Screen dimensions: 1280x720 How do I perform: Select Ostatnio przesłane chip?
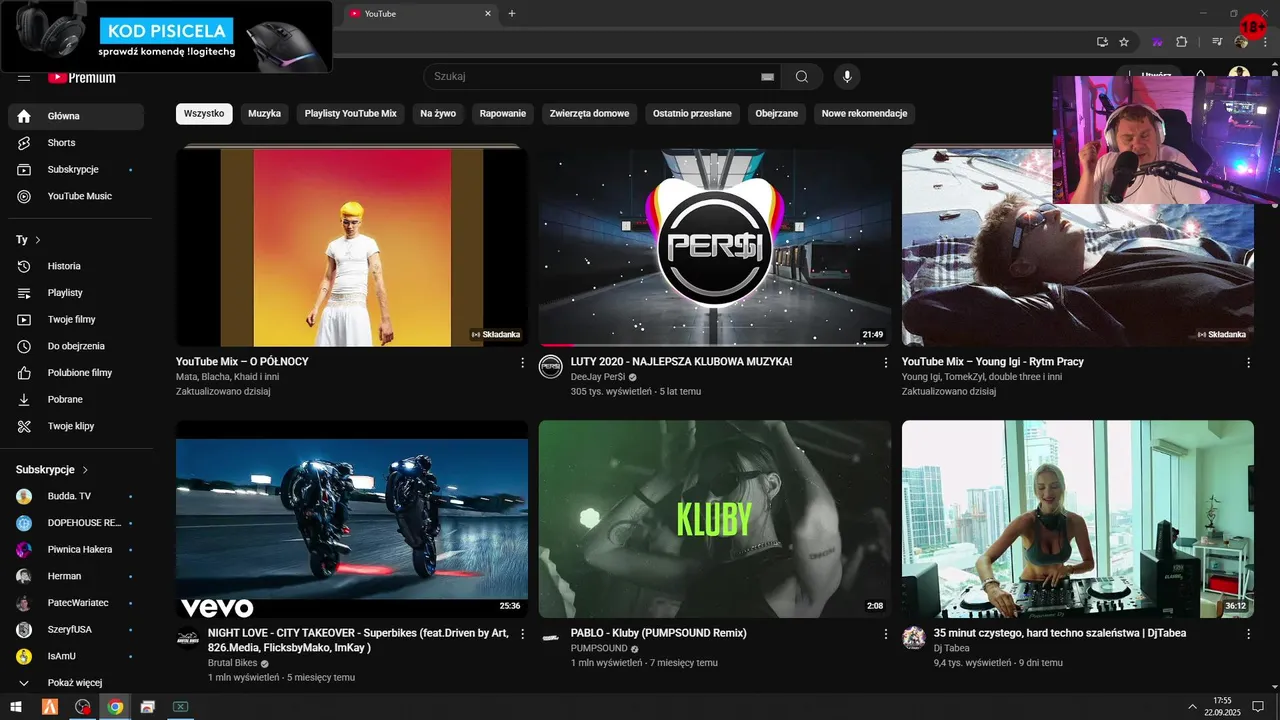click(692, 114)
